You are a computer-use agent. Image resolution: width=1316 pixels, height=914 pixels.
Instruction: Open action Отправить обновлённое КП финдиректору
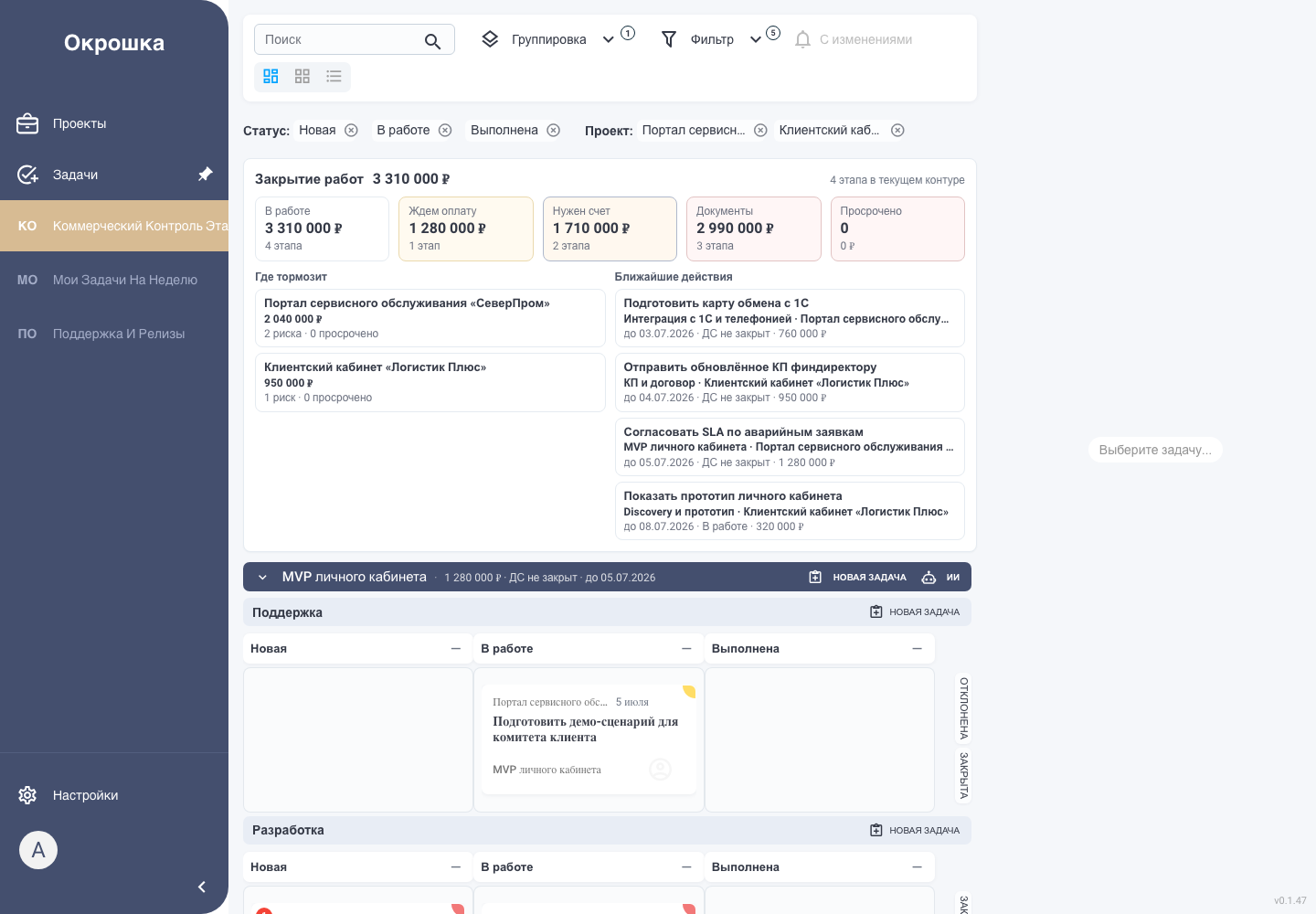790,382
